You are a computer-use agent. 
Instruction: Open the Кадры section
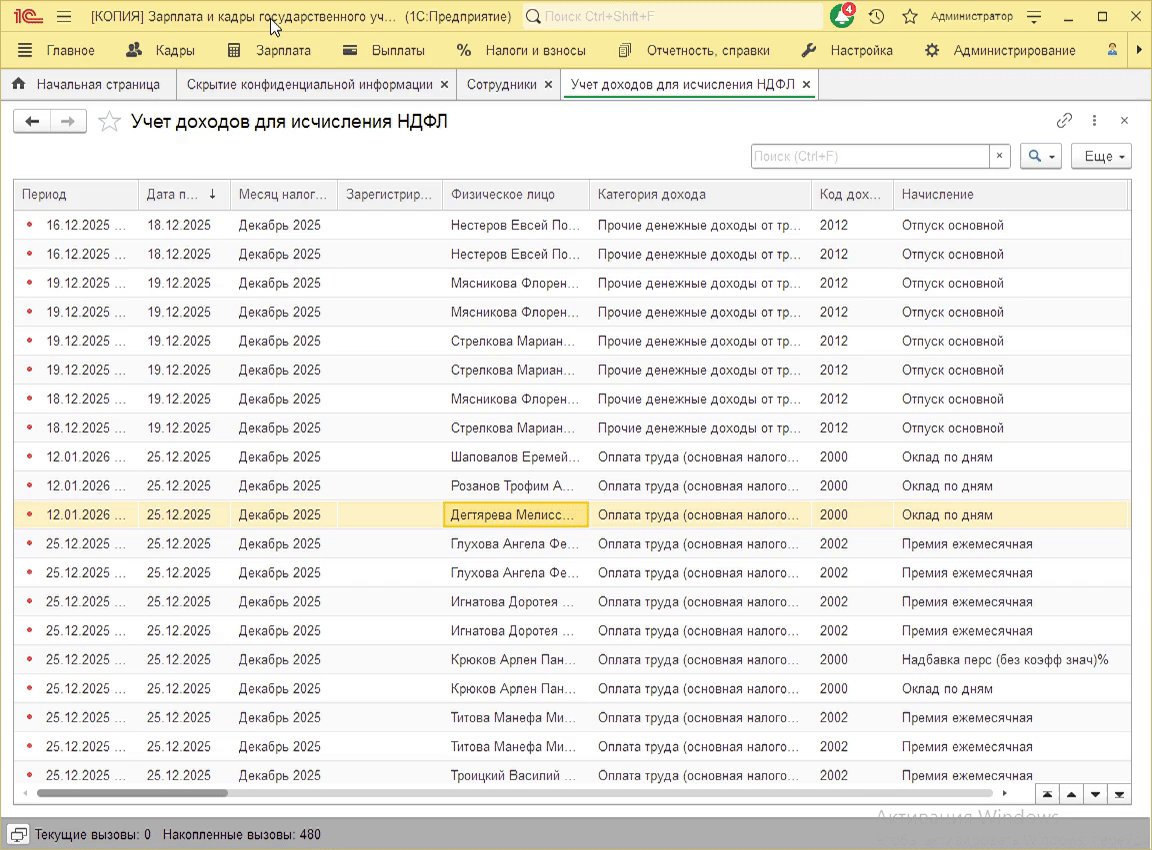click(160, 50)
